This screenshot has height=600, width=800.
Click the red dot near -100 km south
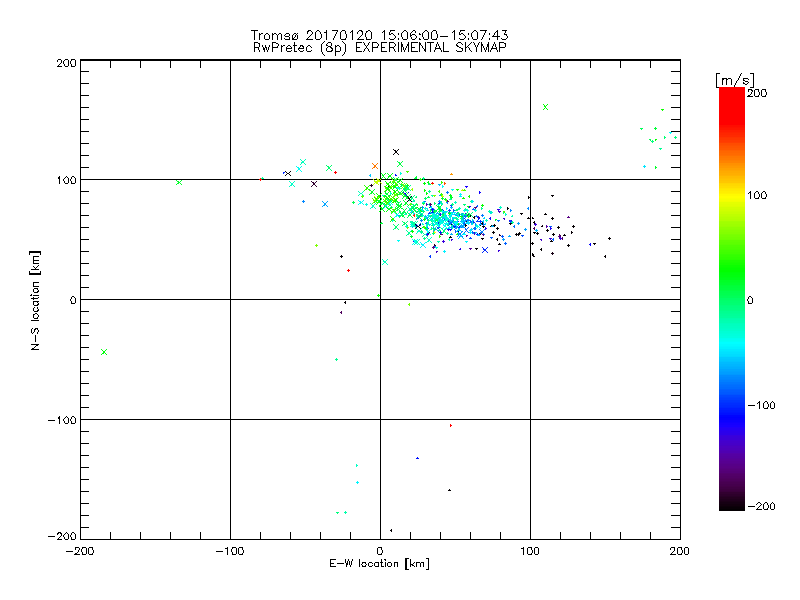click(x=451, y=426)
